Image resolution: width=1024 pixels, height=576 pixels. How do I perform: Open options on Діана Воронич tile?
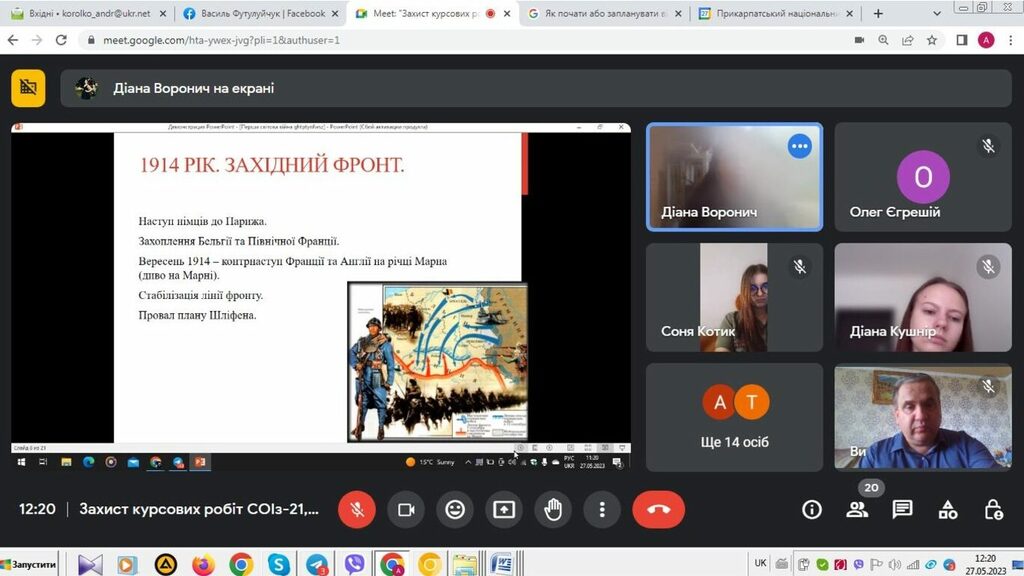pyautogui.click(x=799, y=146)
